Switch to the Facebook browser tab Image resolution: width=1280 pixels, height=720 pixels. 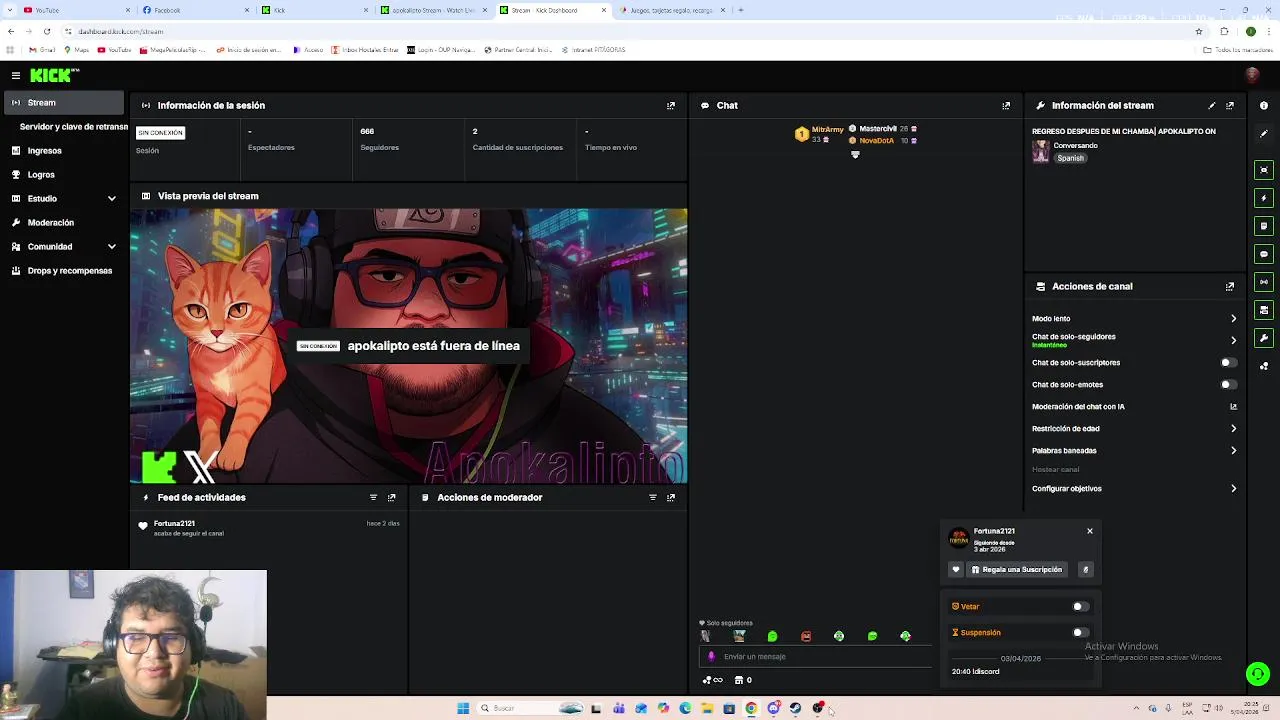tap(194, 10)
